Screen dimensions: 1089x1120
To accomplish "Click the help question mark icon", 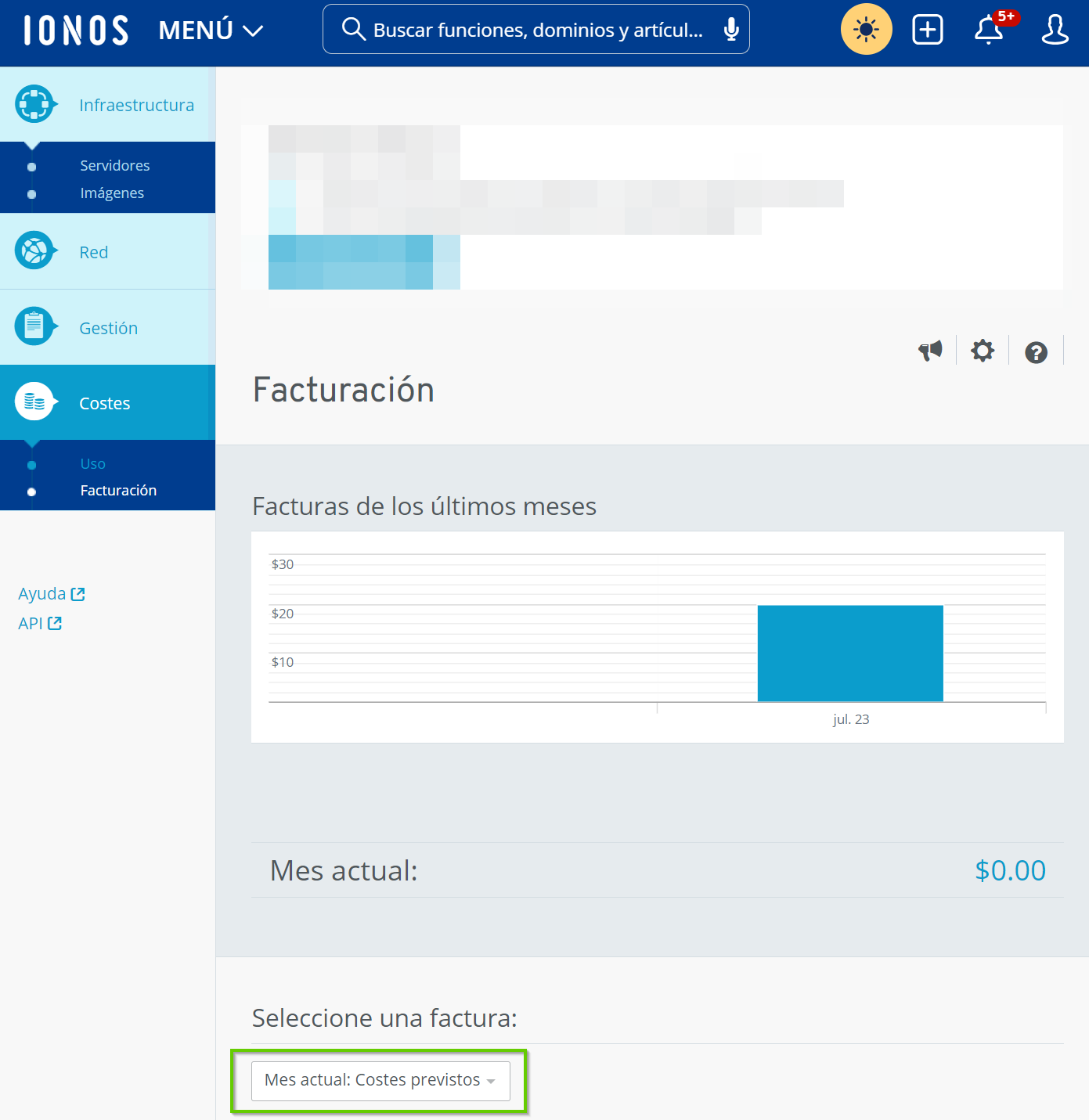I will (x=1036, y=352).
